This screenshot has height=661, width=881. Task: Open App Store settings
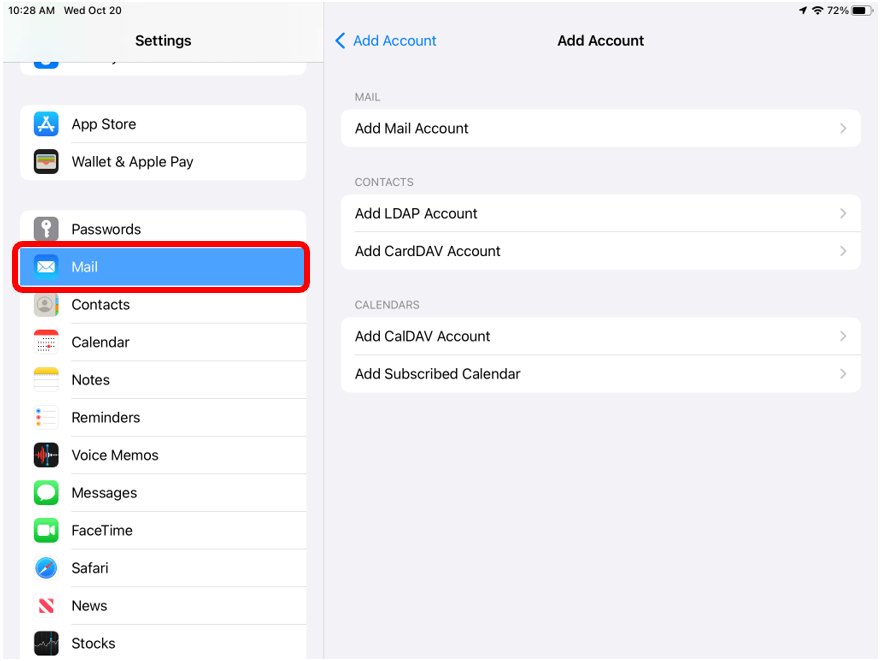click(x=163, y=124)
